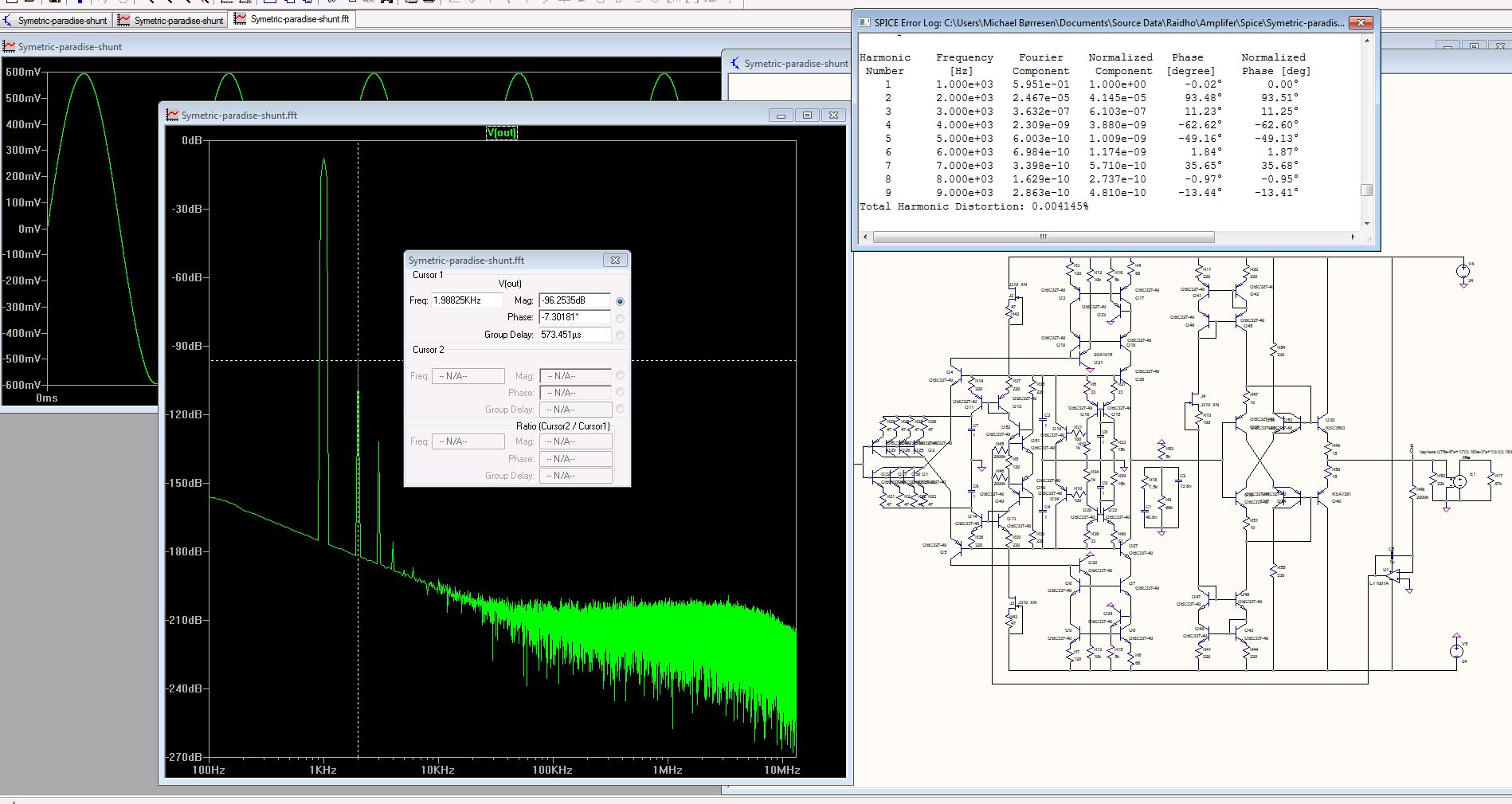Minimize the Symetric-paradise-shunt.fft plot window
Screen dimensions: 1512x804
coord(781,116)
